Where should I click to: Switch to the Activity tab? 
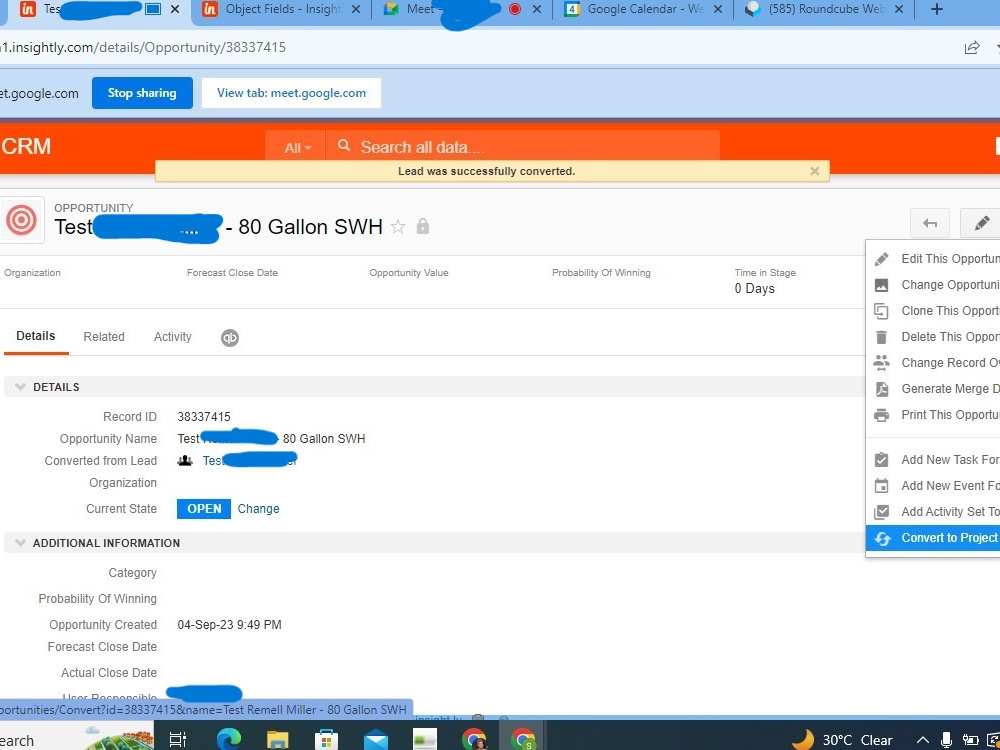point(172,337)
